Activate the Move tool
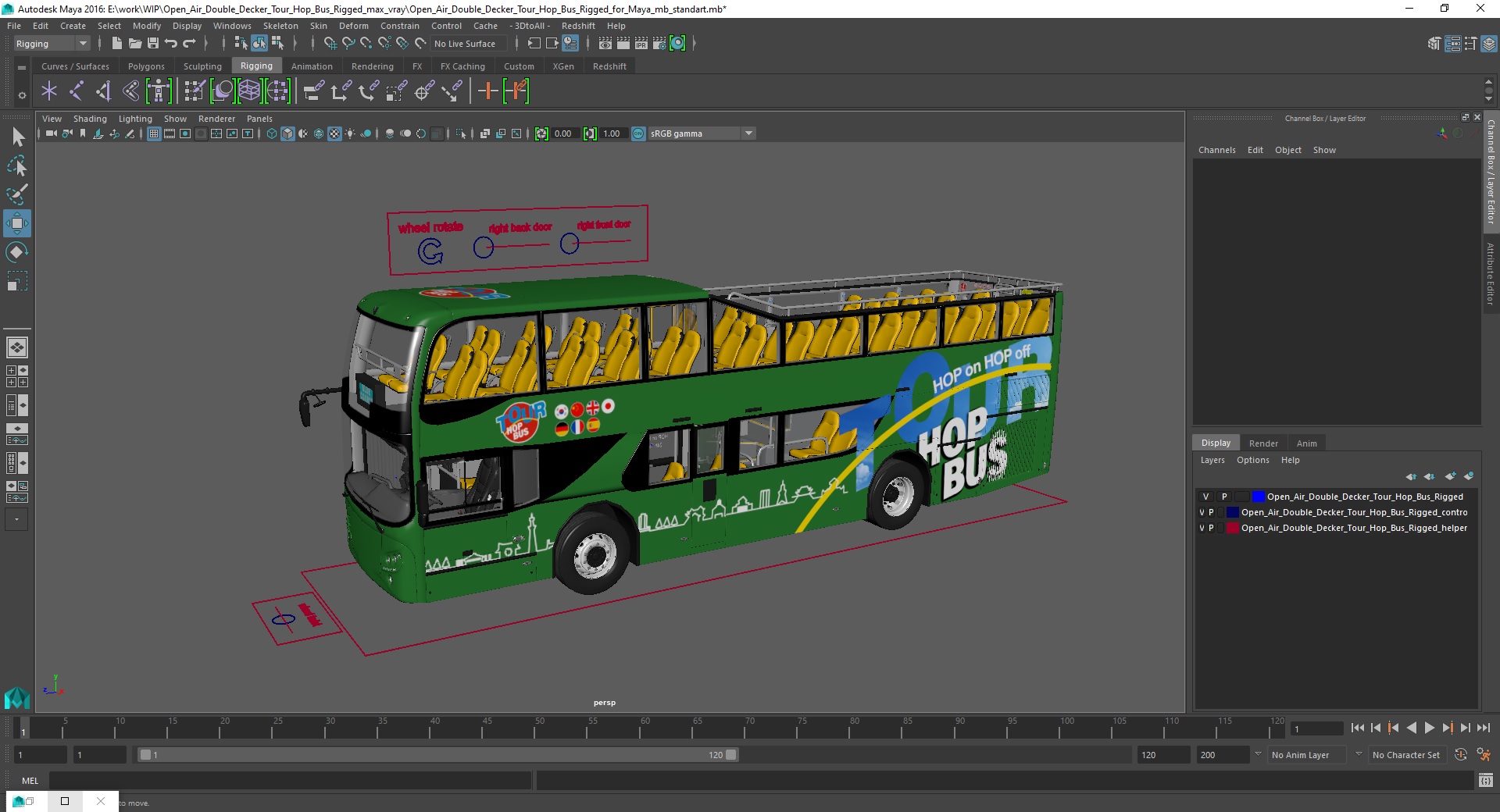This screenshot has height=812, width=1500. coord(17,223)
